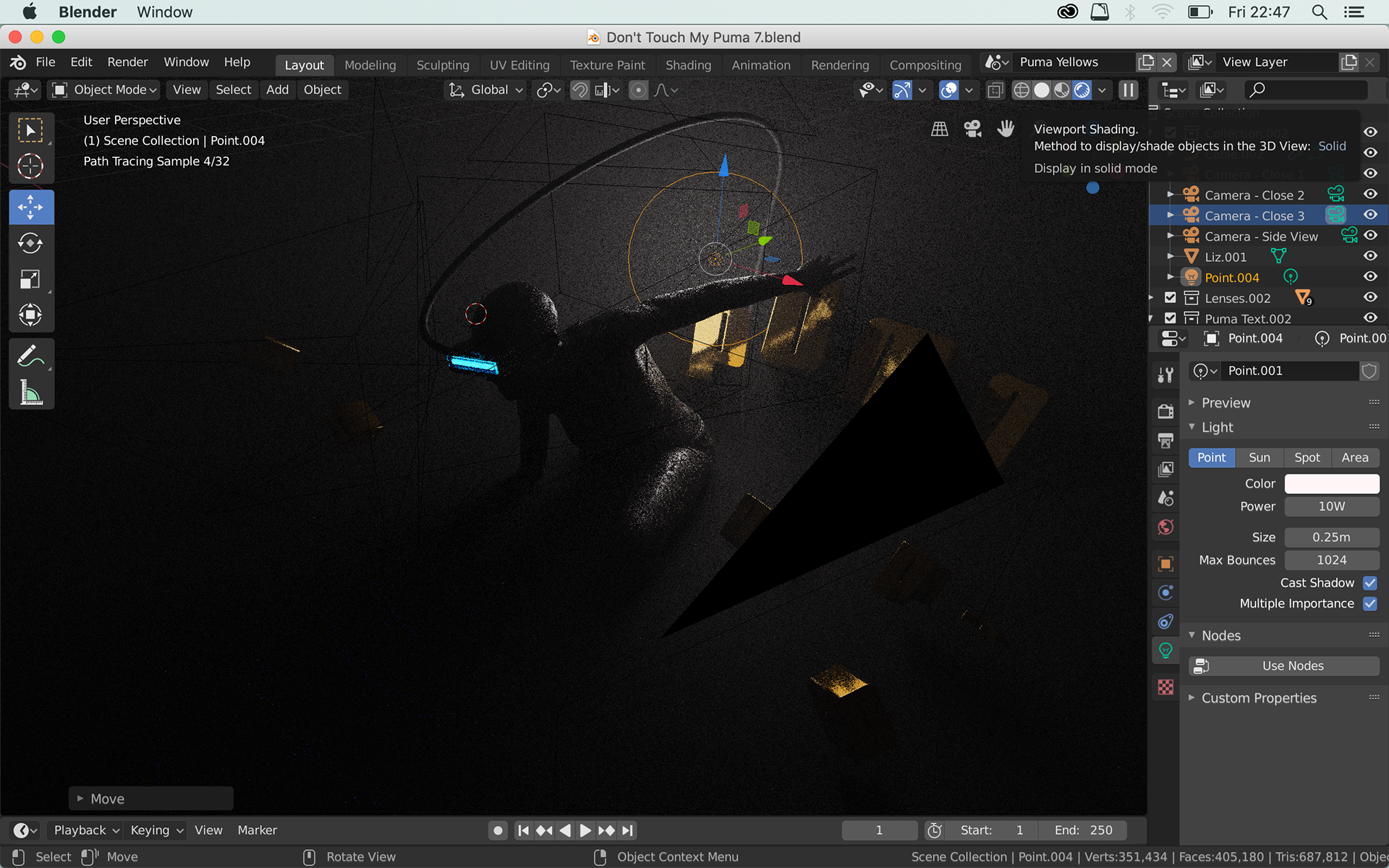
Task: Open Global transform orientation dropdown
Action: click(485, 90)
